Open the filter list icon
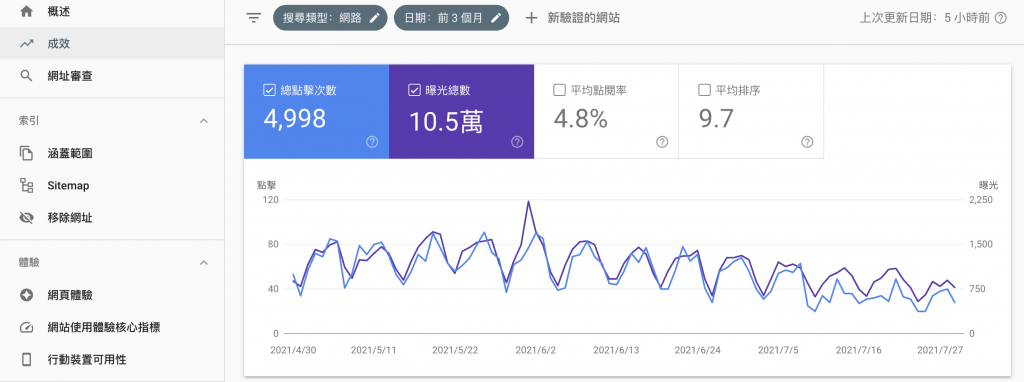This screenshot has width=1024, height=382. 253,18
